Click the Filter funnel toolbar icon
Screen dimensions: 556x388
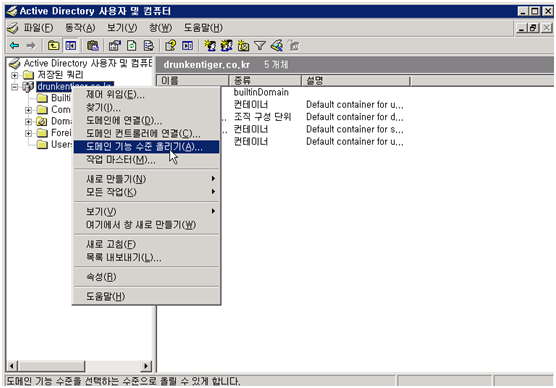[260, 46]
